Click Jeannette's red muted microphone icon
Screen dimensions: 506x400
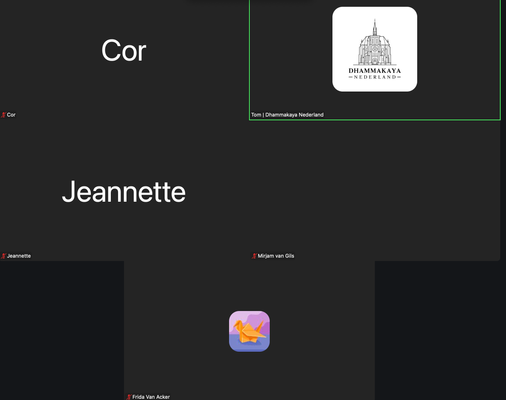click(x=3, y=256)
